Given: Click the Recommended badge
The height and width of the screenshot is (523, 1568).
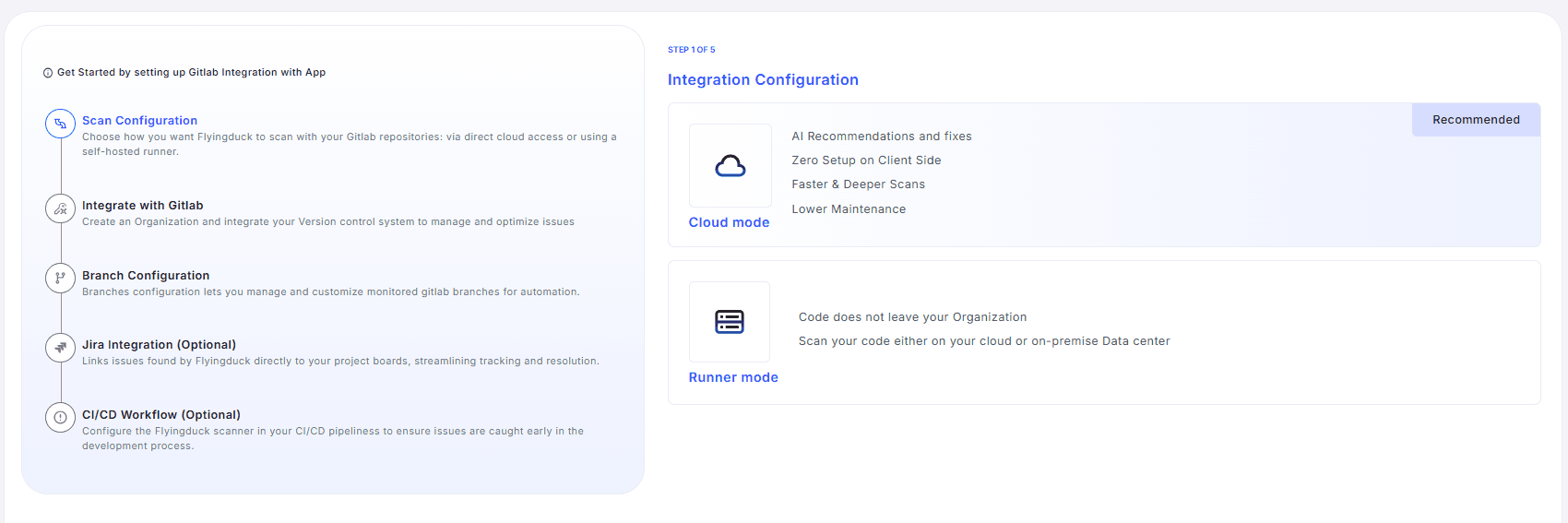Looking at the screenshot, I should (x=1476, y=120).
